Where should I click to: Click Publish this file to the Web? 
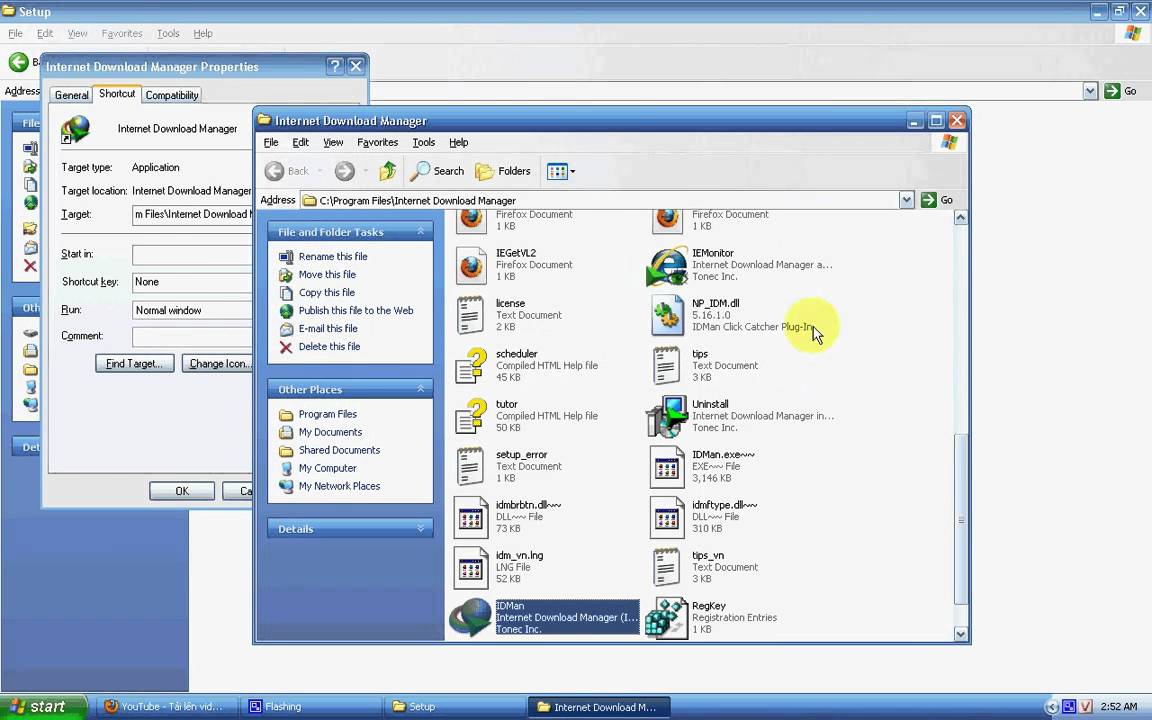pyautogui.click(x=356, y=310)
